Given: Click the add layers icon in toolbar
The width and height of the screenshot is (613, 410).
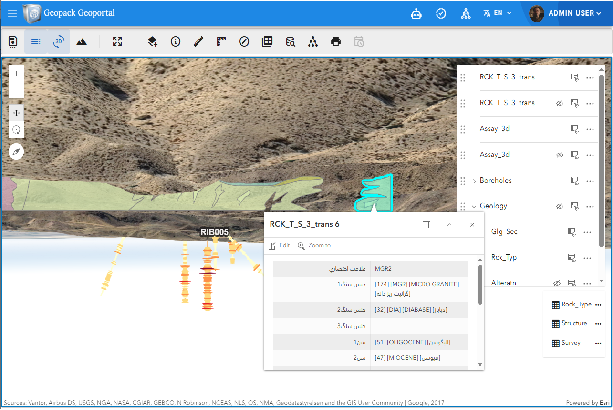Looking at the screenshot, I should coord(152,42).
